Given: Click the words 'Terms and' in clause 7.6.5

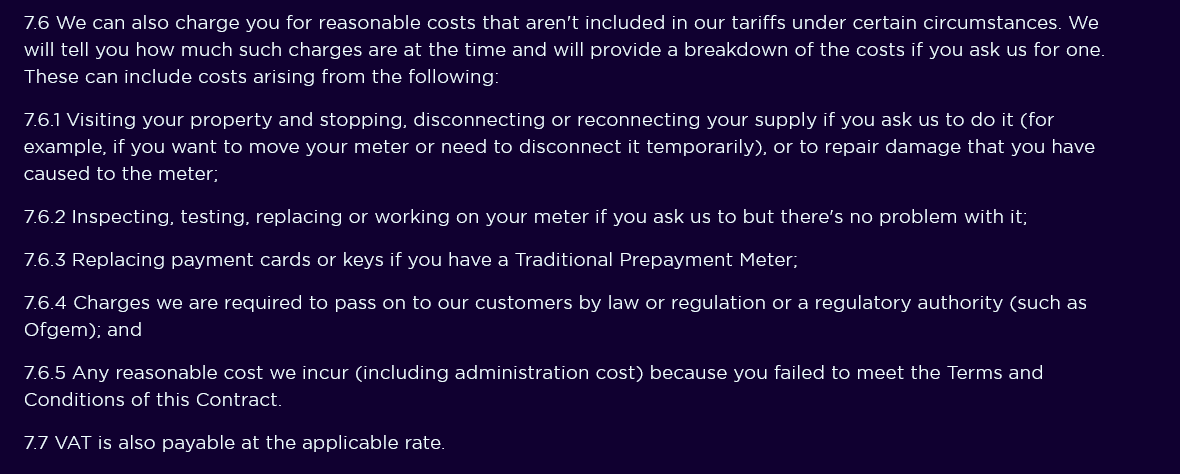Looking at the screenshot, I should [x=995, y=373].
